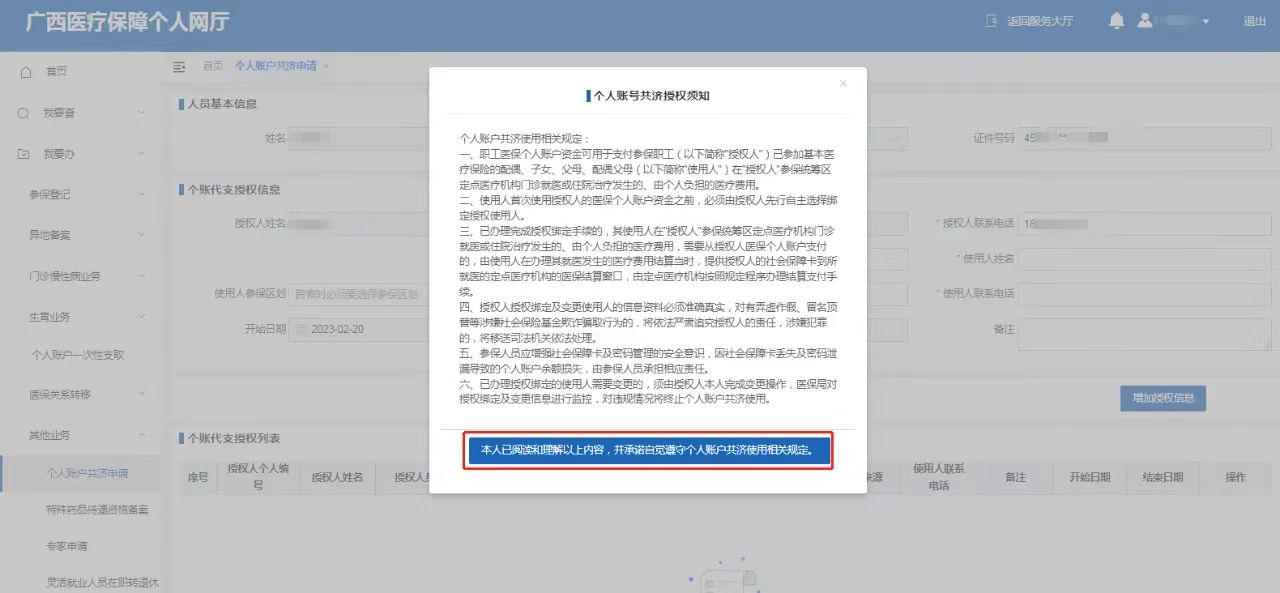Confirm the agreement by clicking 本人已阅读和理解以上内容 button
1280x593 pixels.
(648, 451)
